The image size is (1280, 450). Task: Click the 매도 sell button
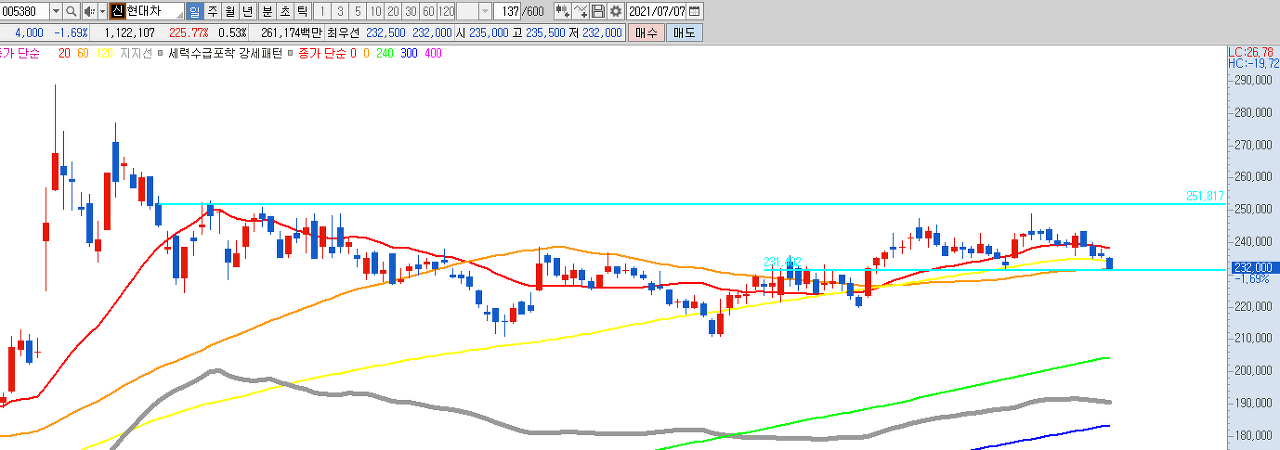point(684,33)
